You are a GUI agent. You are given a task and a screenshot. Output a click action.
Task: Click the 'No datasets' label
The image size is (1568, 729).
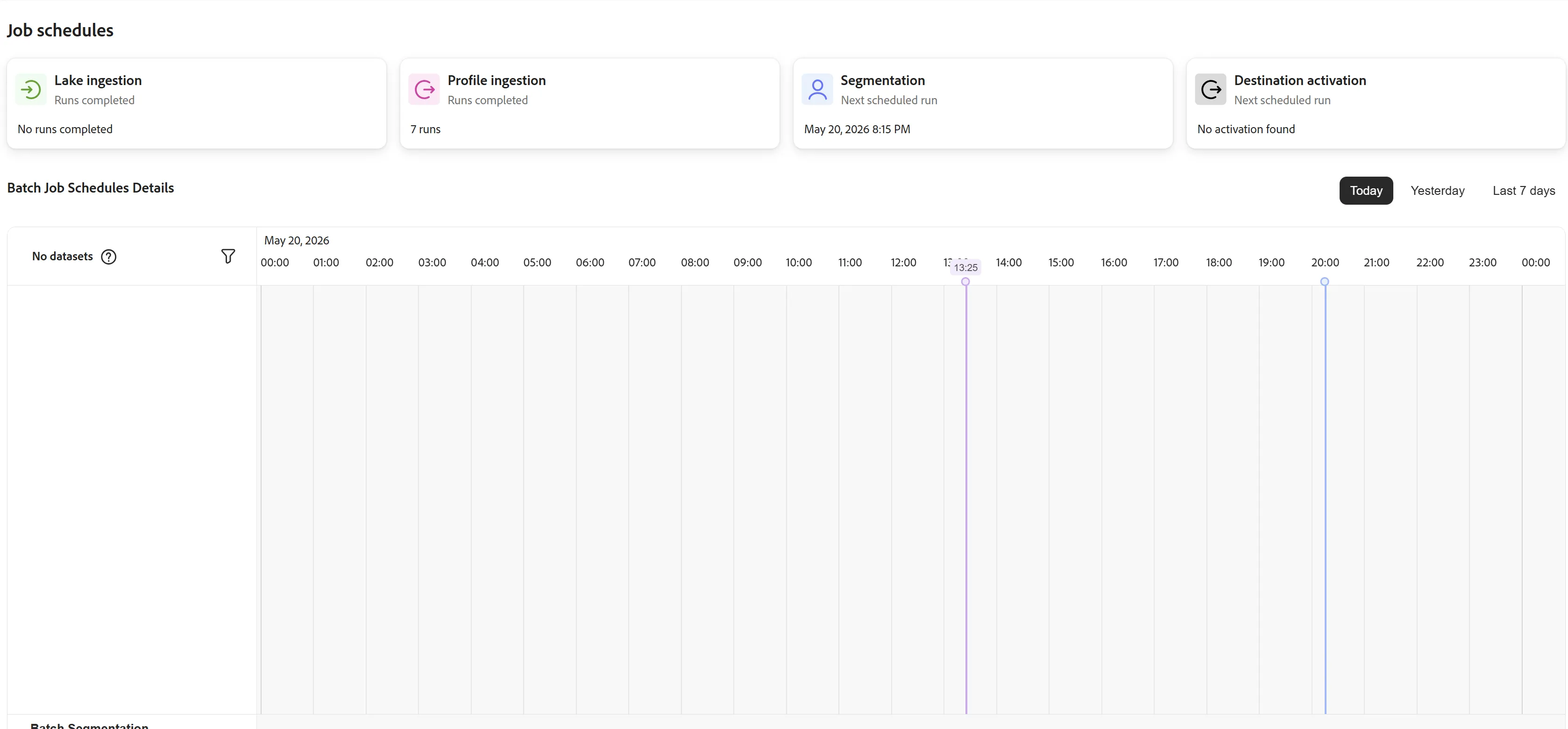tap(62, 257)
